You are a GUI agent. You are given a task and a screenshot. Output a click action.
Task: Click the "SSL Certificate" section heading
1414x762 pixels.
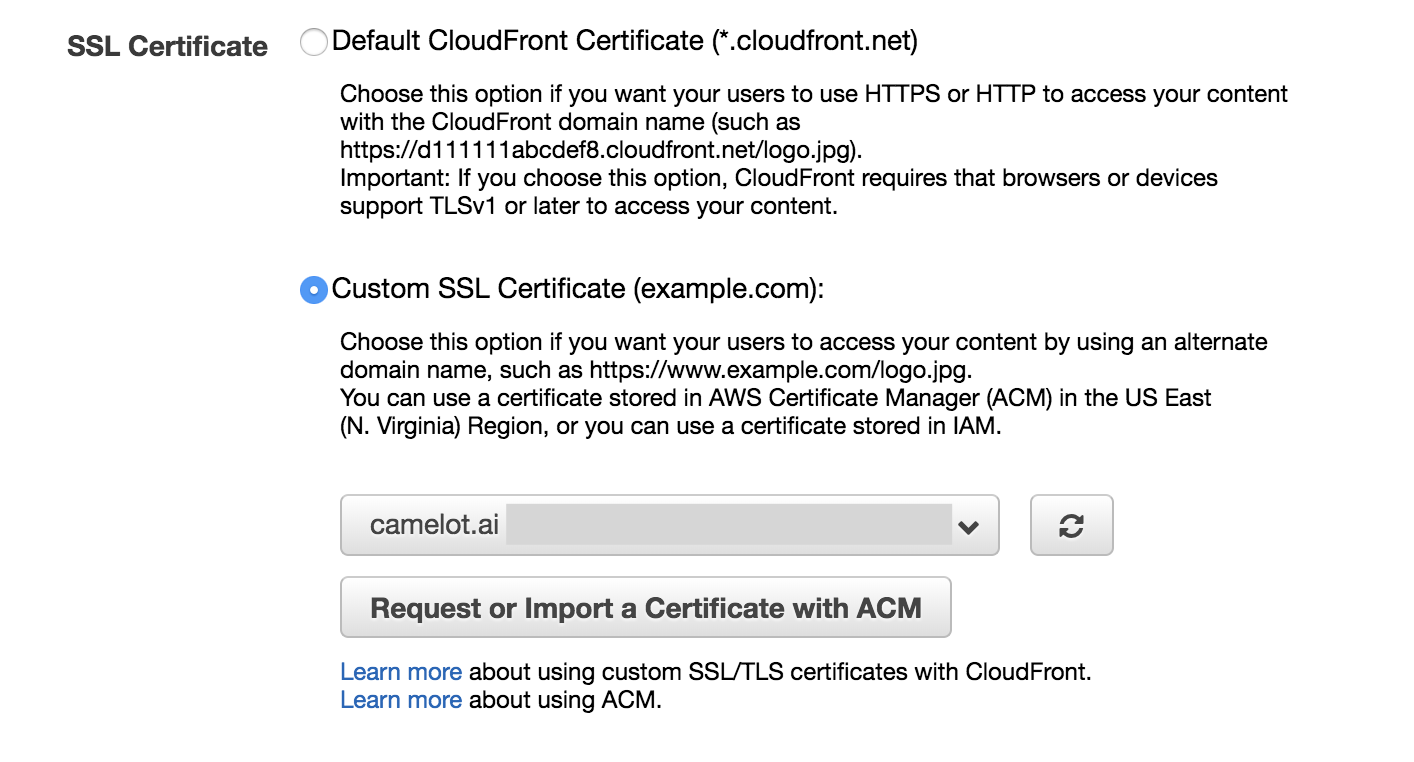pos(167,47)
